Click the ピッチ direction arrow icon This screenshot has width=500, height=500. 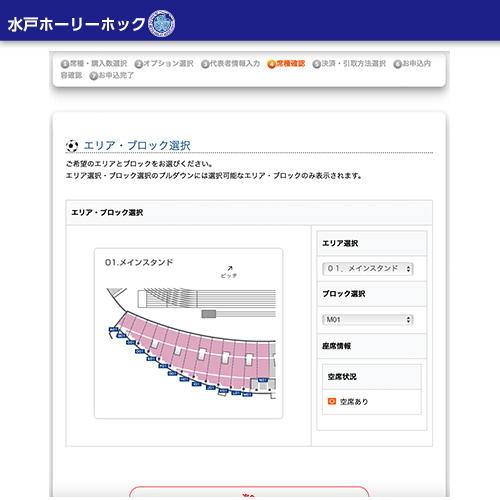click(230, 268)
